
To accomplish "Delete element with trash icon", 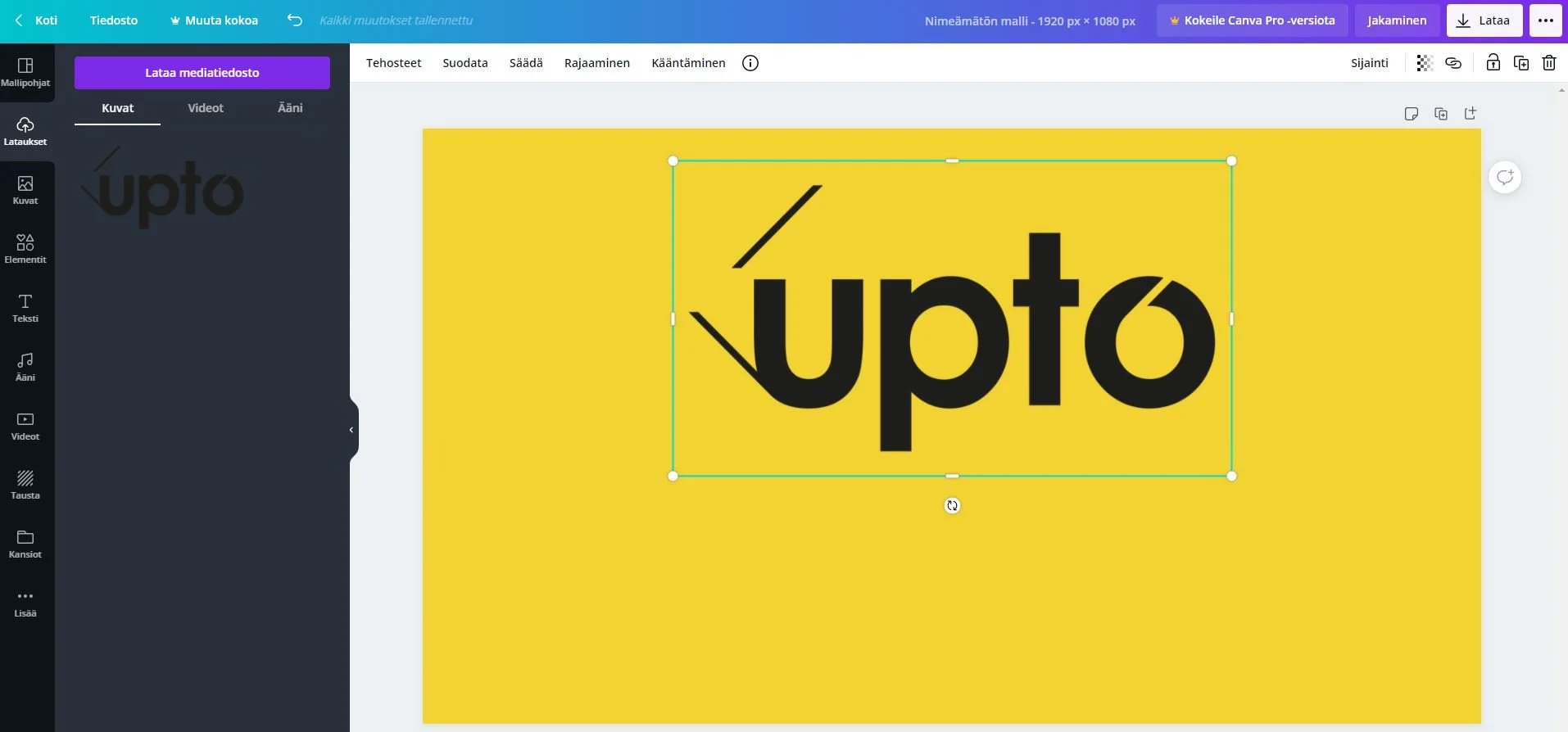I will 1549,63.
